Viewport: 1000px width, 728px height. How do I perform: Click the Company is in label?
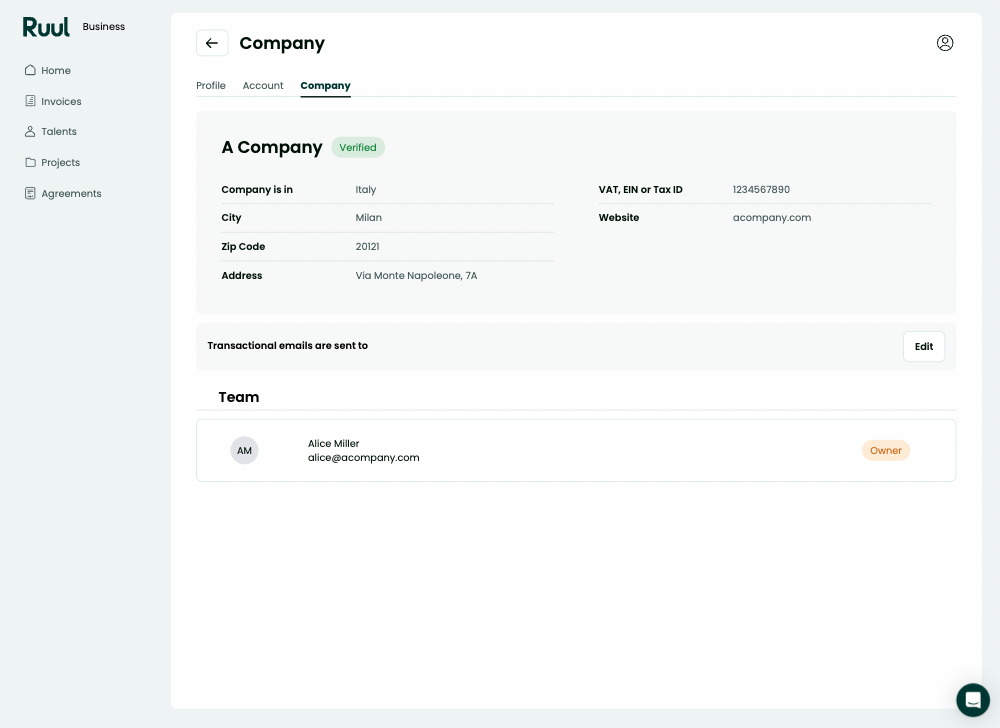(x=257, y=189)
